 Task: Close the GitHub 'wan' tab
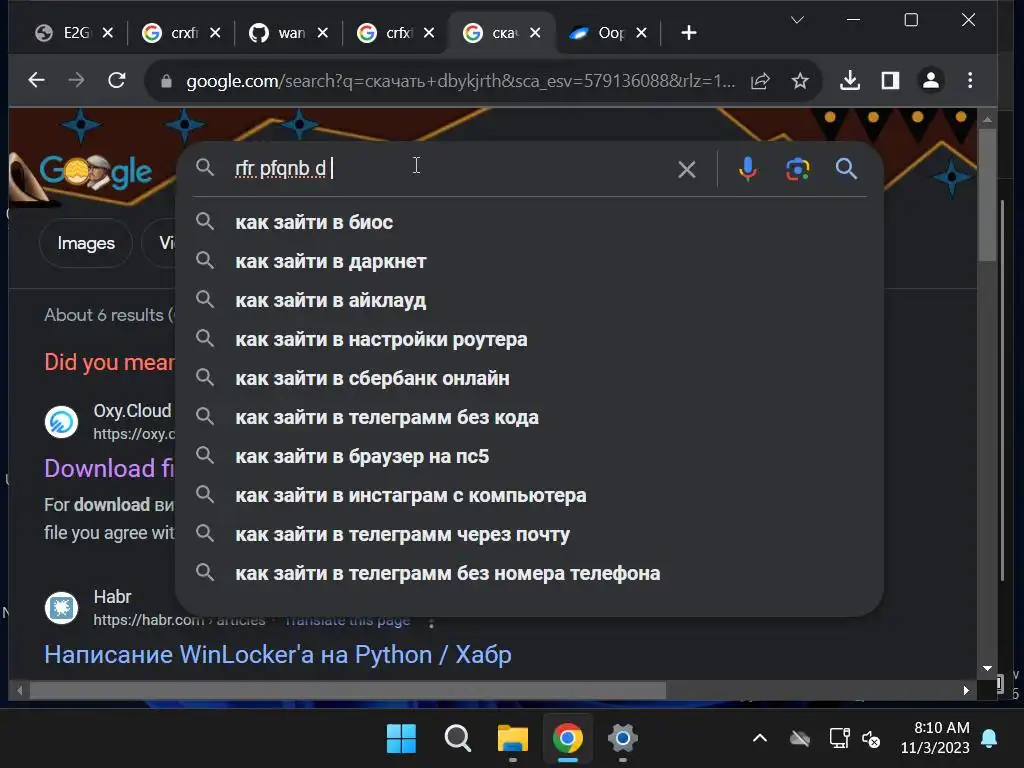323,33
